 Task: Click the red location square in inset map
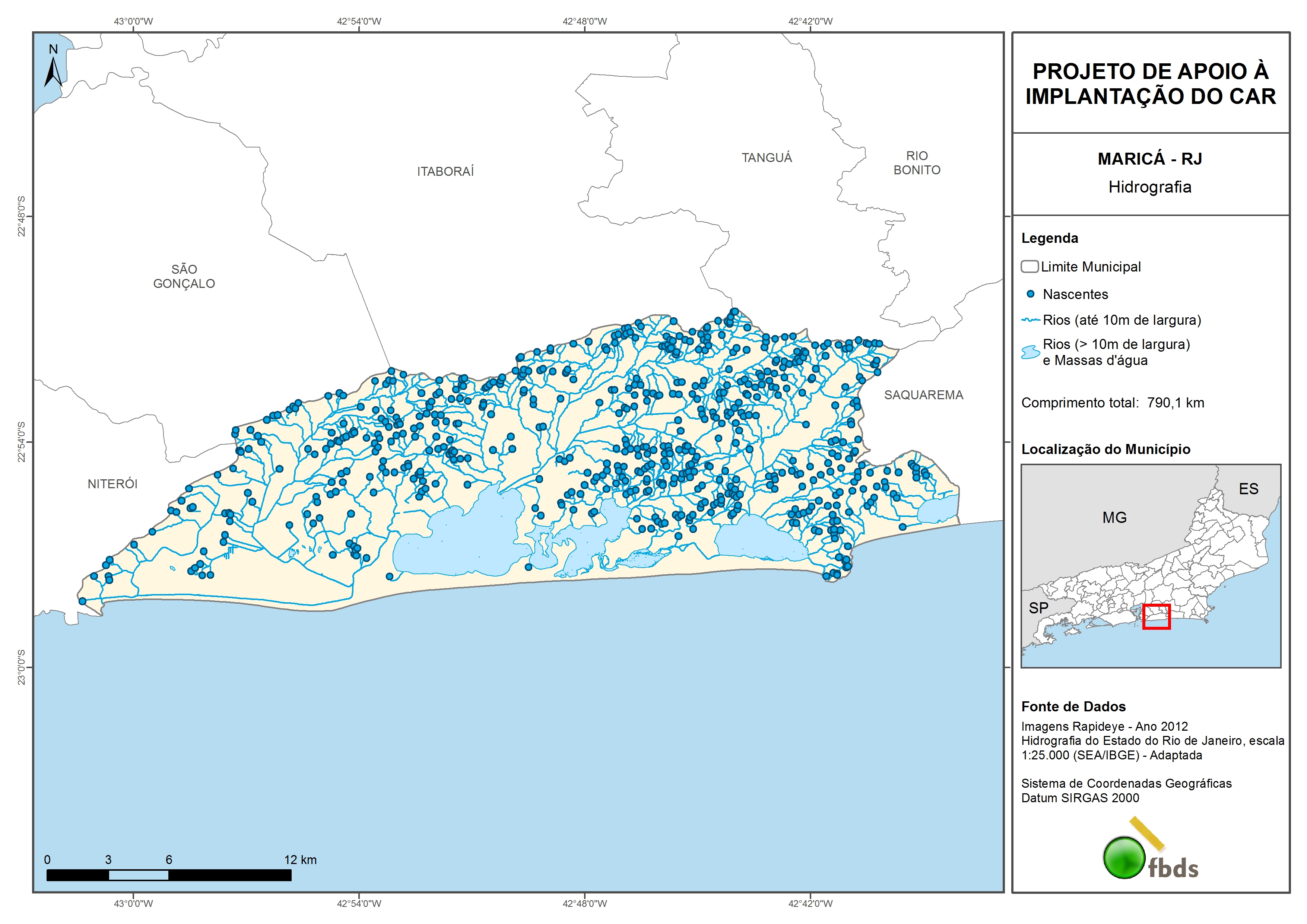coord(1156,617)
